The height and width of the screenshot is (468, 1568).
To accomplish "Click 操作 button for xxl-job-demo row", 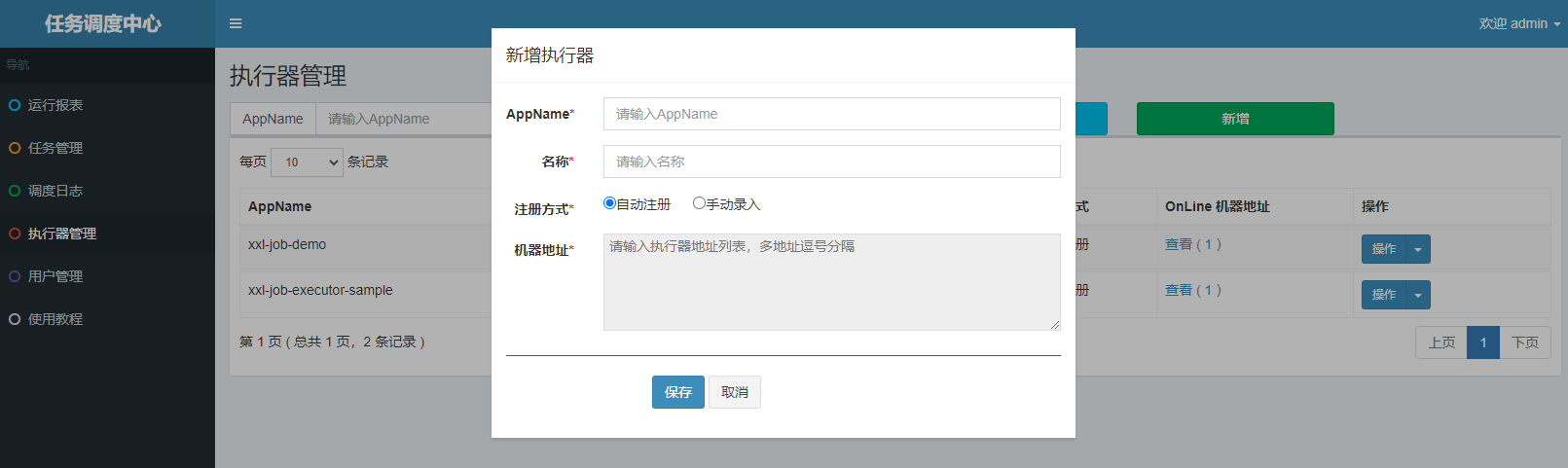I will tap(1384, 249).
